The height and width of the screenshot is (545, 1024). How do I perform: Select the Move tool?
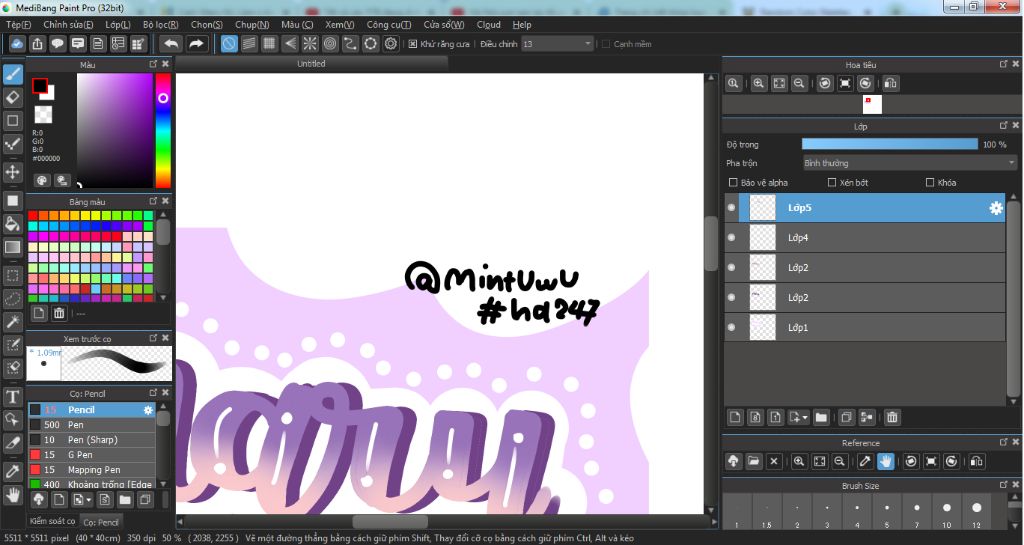(x=12, y=172)
